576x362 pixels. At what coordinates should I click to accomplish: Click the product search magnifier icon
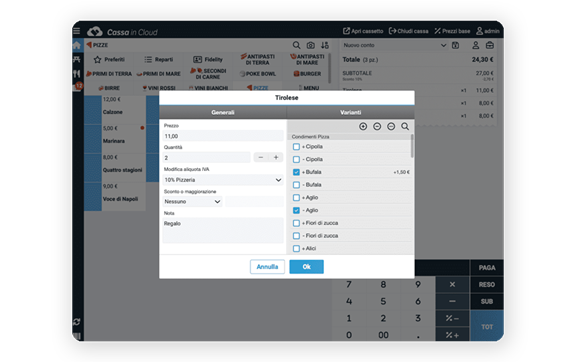coord(296,45)
